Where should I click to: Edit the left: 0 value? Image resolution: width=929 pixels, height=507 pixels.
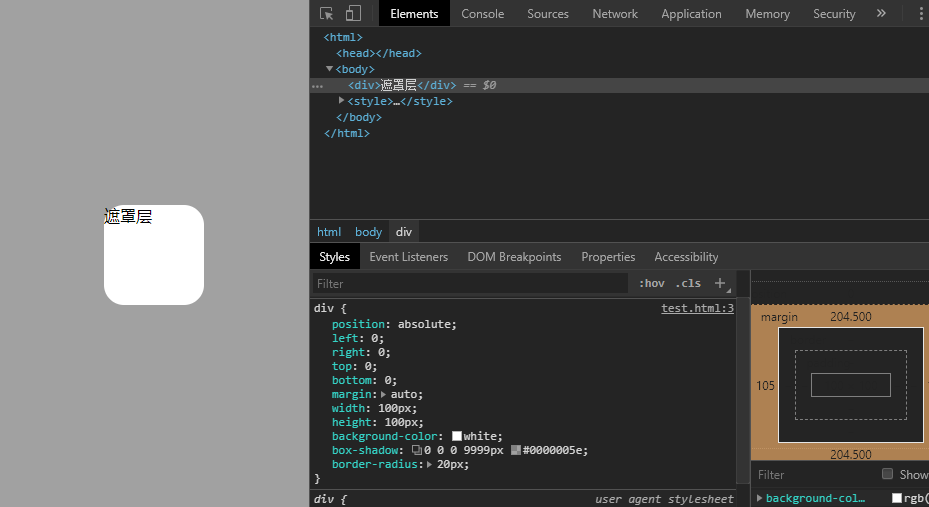pos(374,338)
